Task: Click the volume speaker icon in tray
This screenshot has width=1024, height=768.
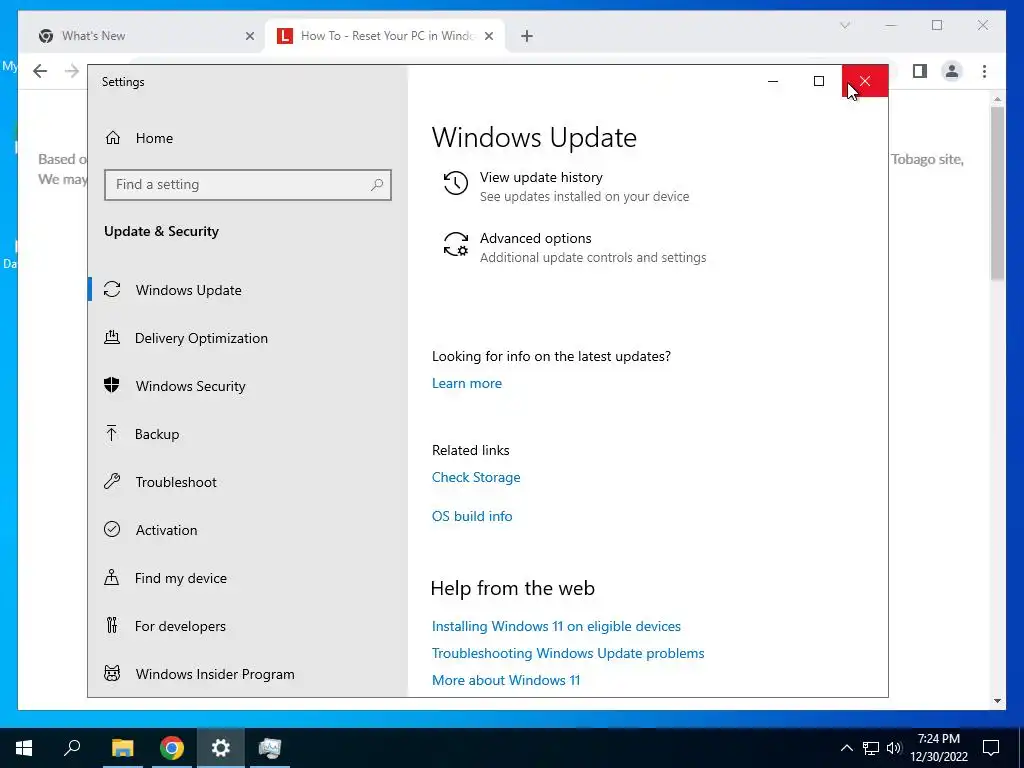Action: (894, 748)
